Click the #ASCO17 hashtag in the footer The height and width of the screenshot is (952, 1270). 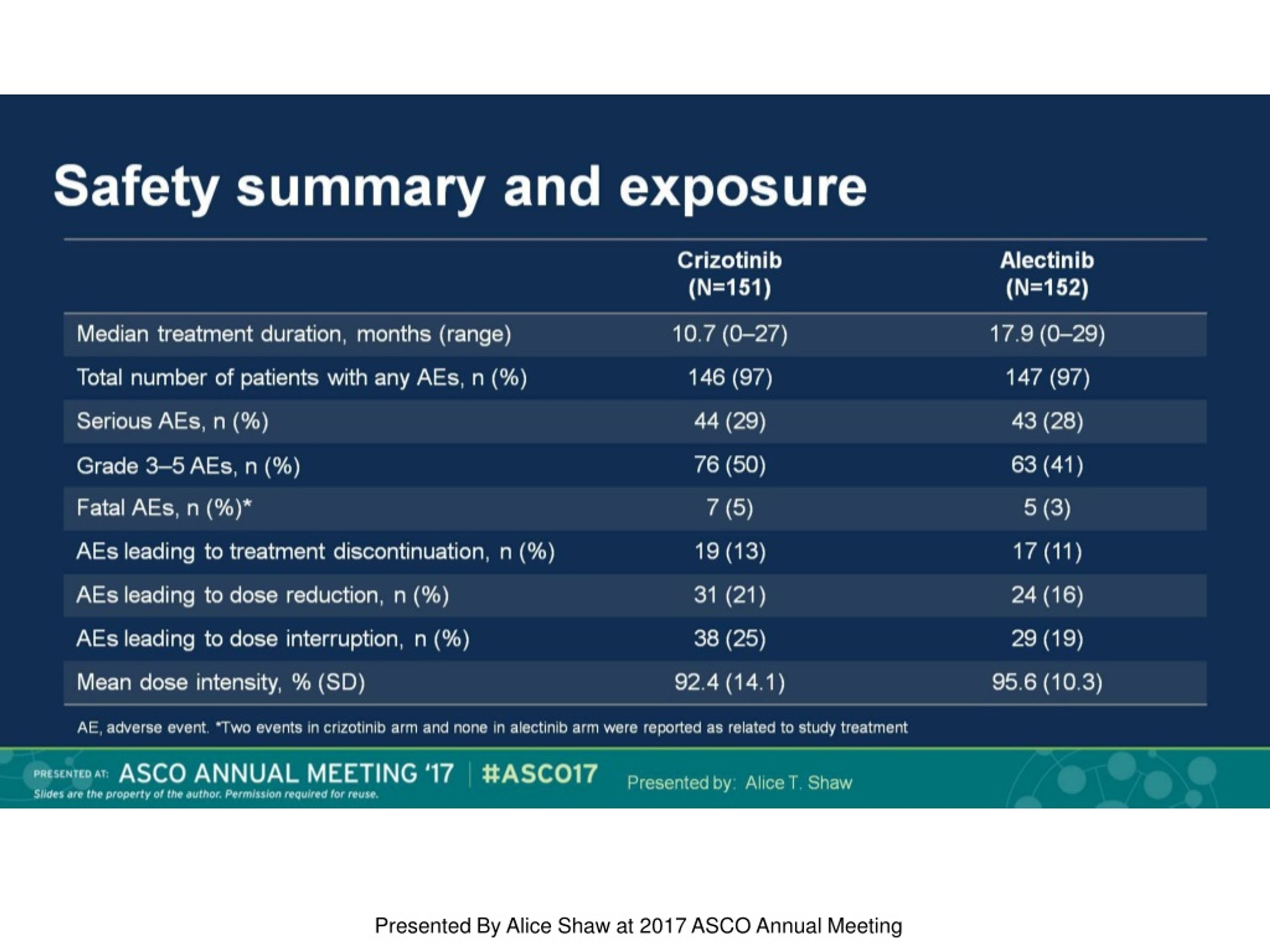540,773
